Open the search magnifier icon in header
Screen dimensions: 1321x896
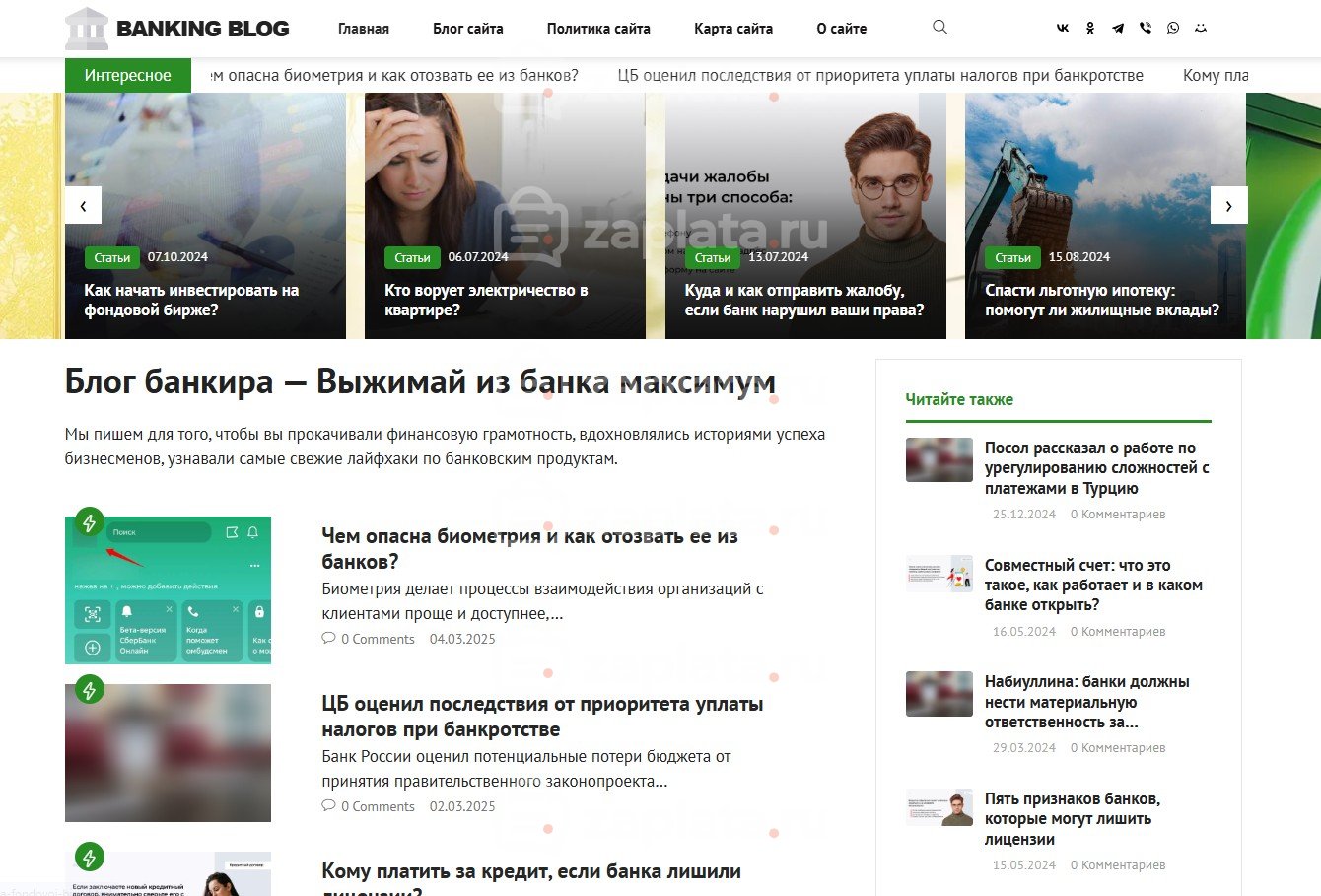(940, 28)
